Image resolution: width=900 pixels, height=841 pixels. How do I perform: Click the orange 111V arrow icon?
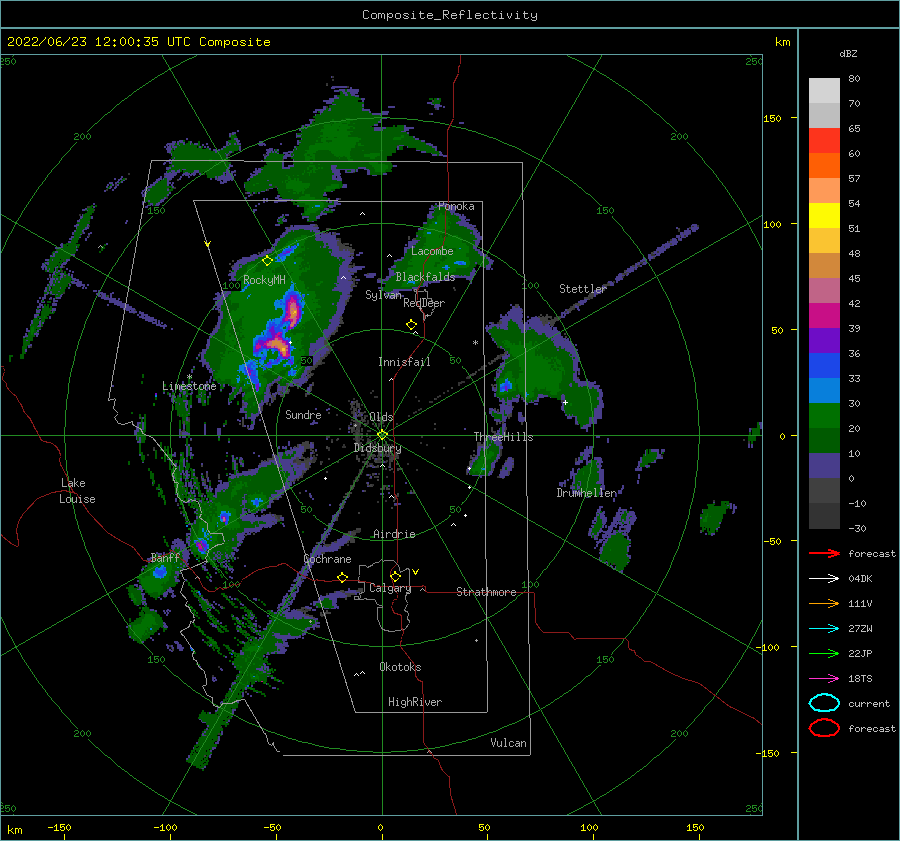(824, 603)
